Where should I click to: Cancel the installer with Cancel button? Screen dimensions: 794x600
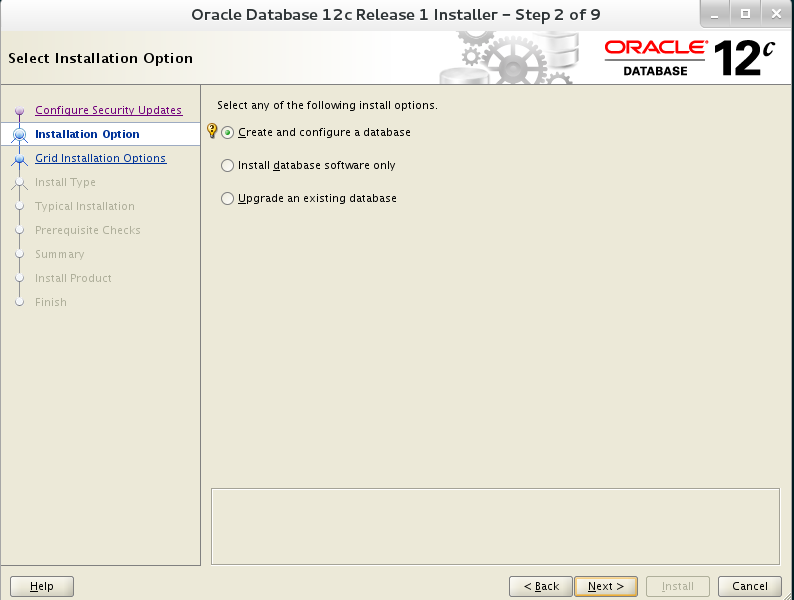(x=750, y=586)
